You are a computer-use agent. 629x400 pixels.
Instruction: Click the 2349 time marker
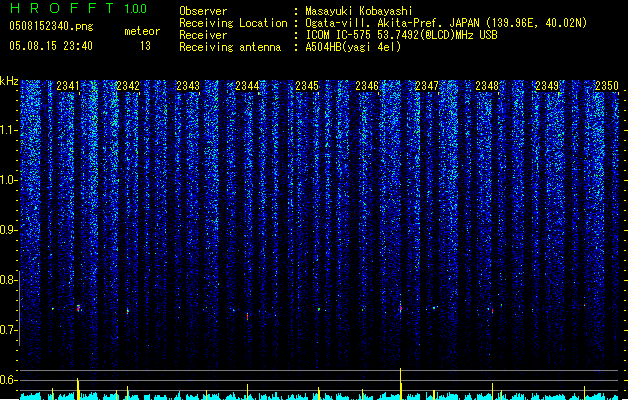coord(547,86)
